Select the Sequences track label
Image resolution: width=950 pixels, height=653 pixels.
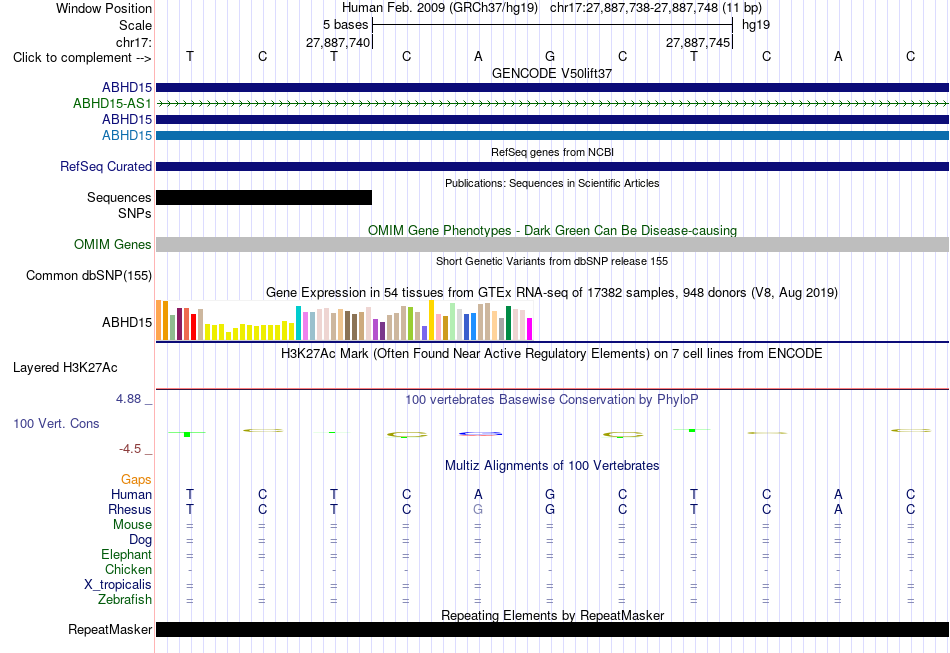(119, 197)
